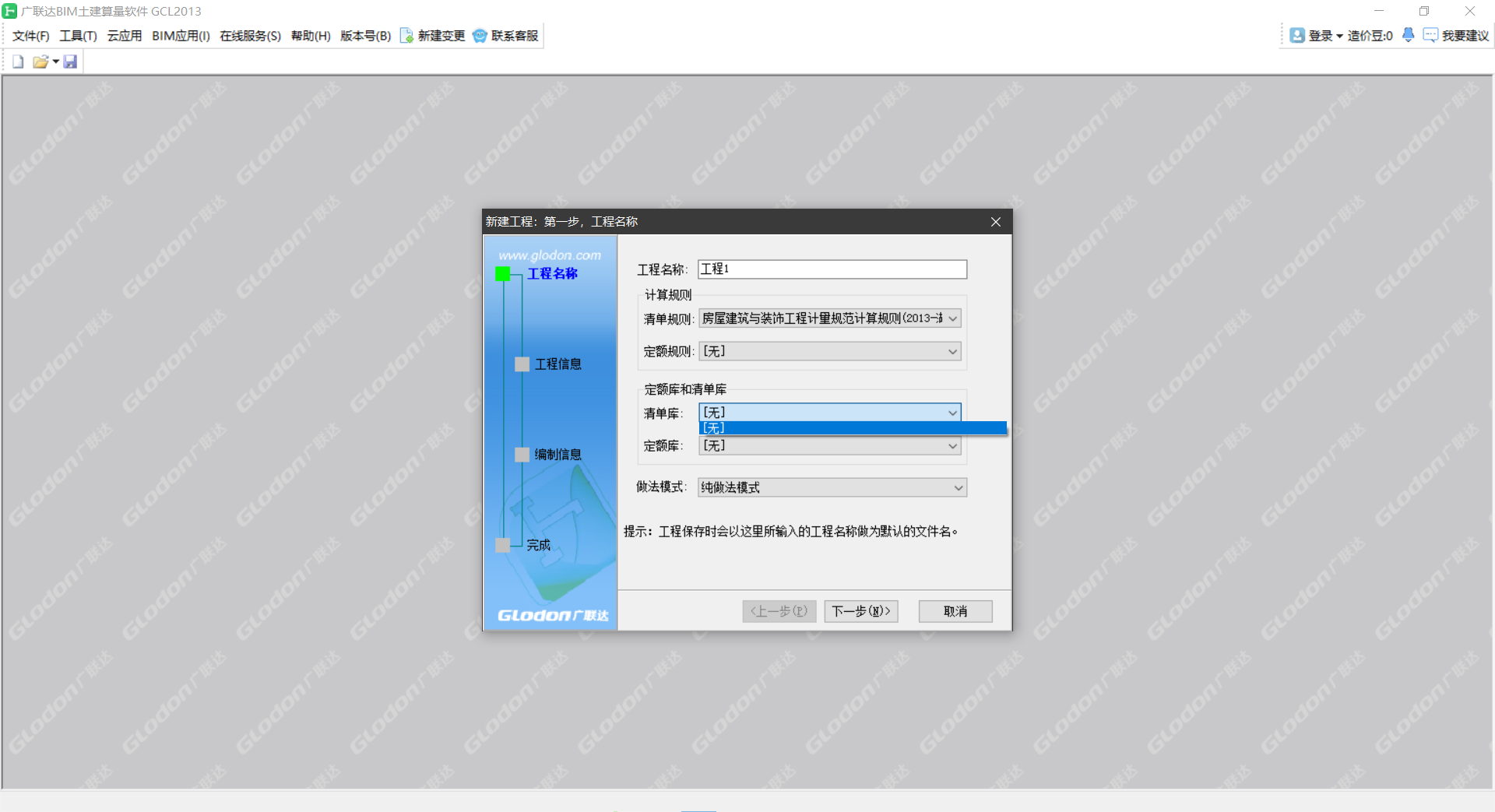Select the 编制信息 step in the wizard sidebar
The width and height of the screenshot is (1495, 812).
[x=558, y=454]
